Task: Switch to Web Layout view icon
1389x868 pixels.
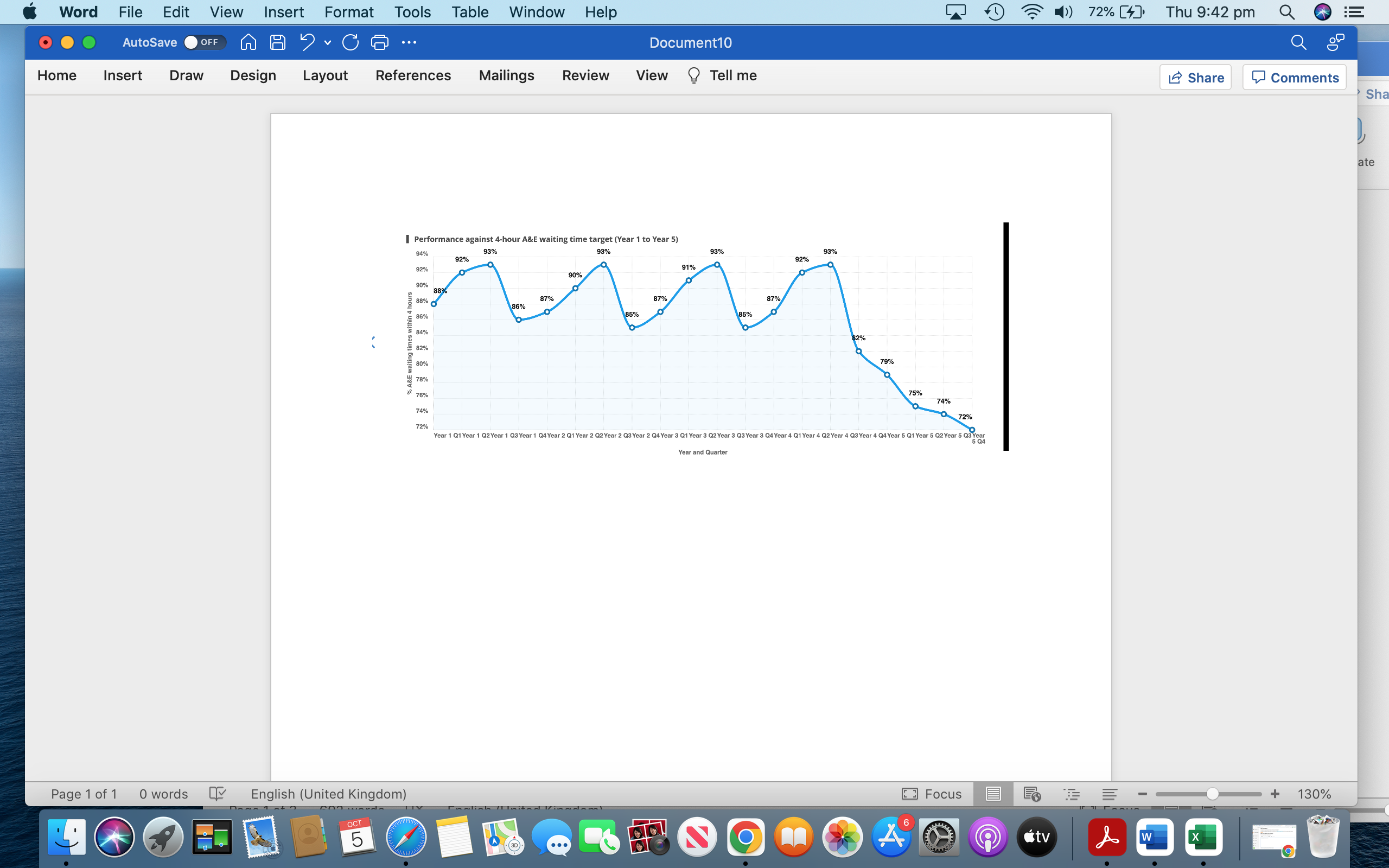Action: (1032, 793)
